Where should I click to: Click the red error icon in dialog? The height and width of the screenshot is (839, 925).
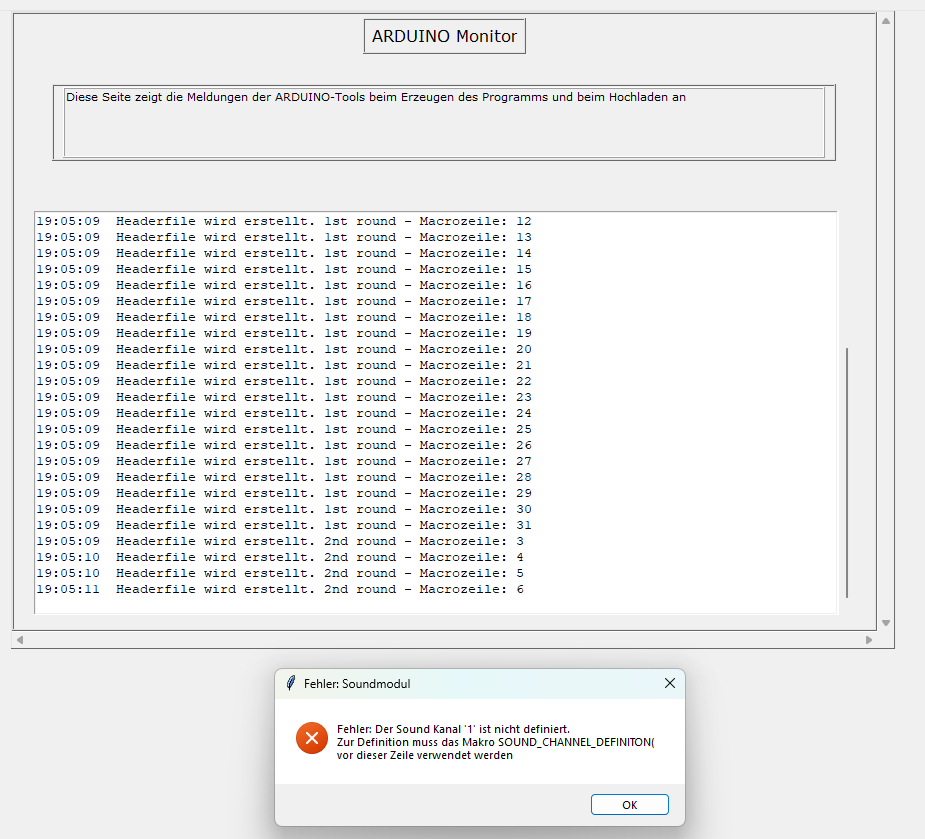point(312,738)
